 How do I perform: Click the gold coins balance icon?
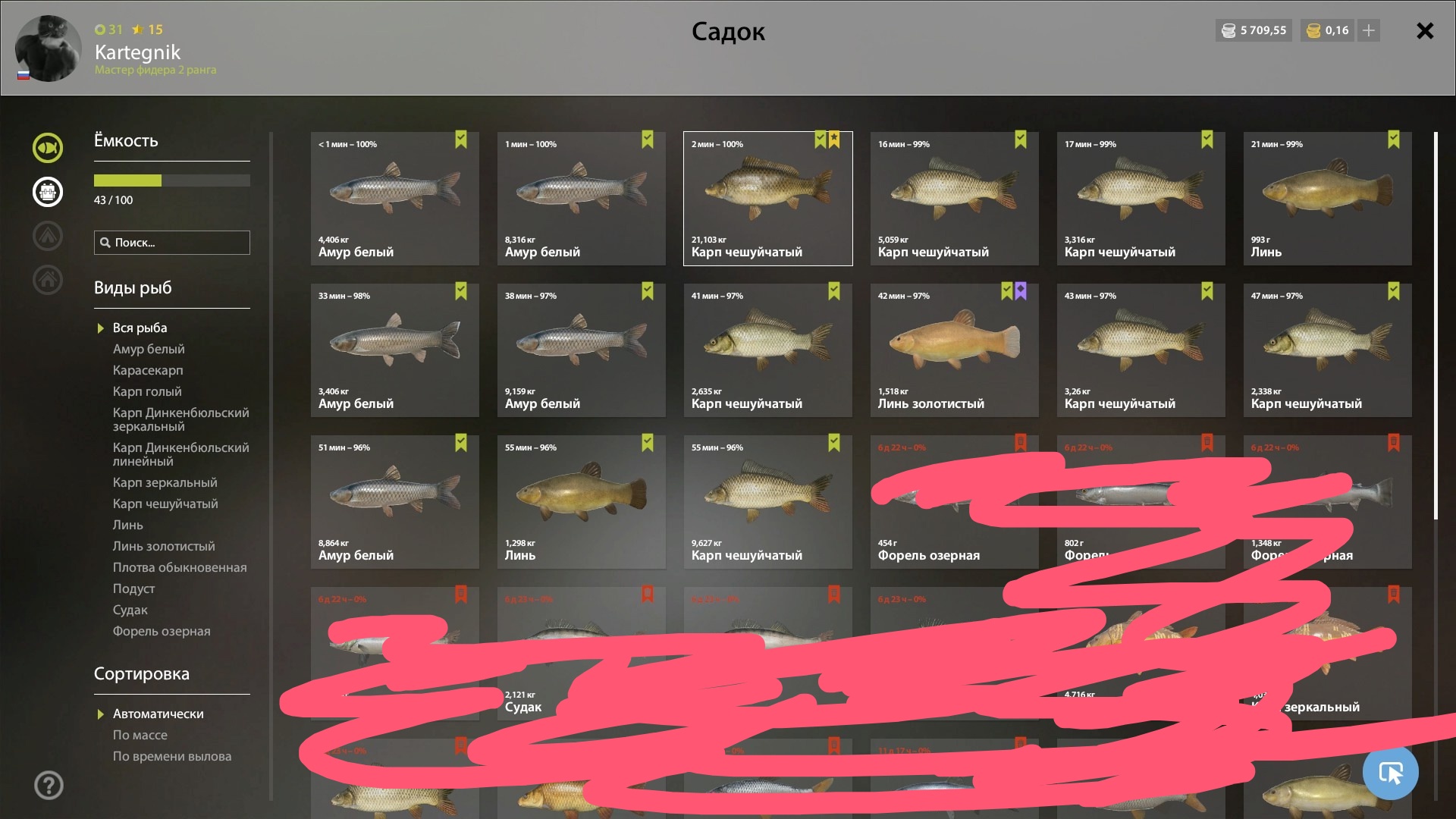1313,30
